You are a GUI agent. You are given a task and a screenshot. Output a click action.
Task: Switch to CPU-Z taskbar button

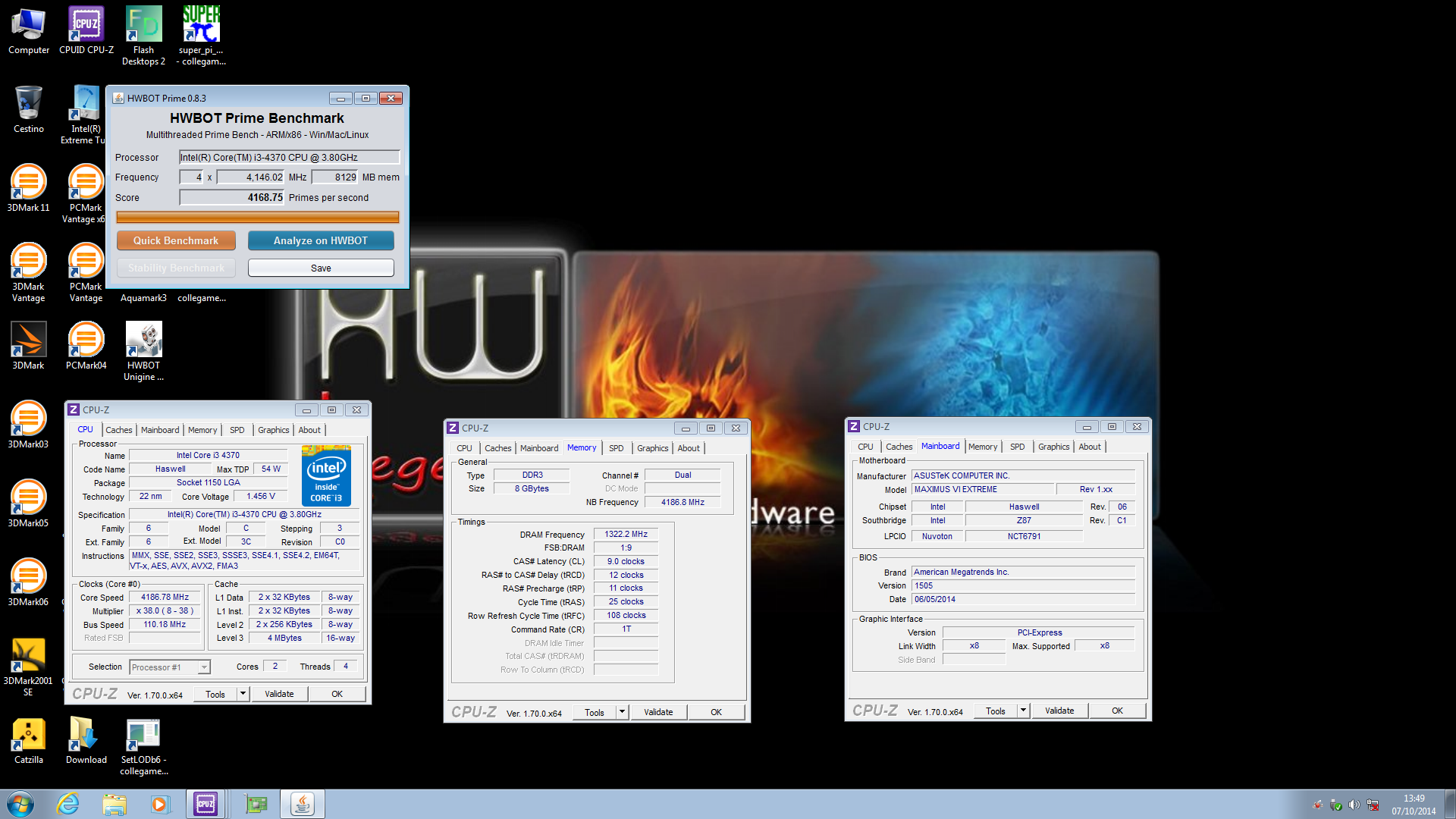(x=206, y=804)
